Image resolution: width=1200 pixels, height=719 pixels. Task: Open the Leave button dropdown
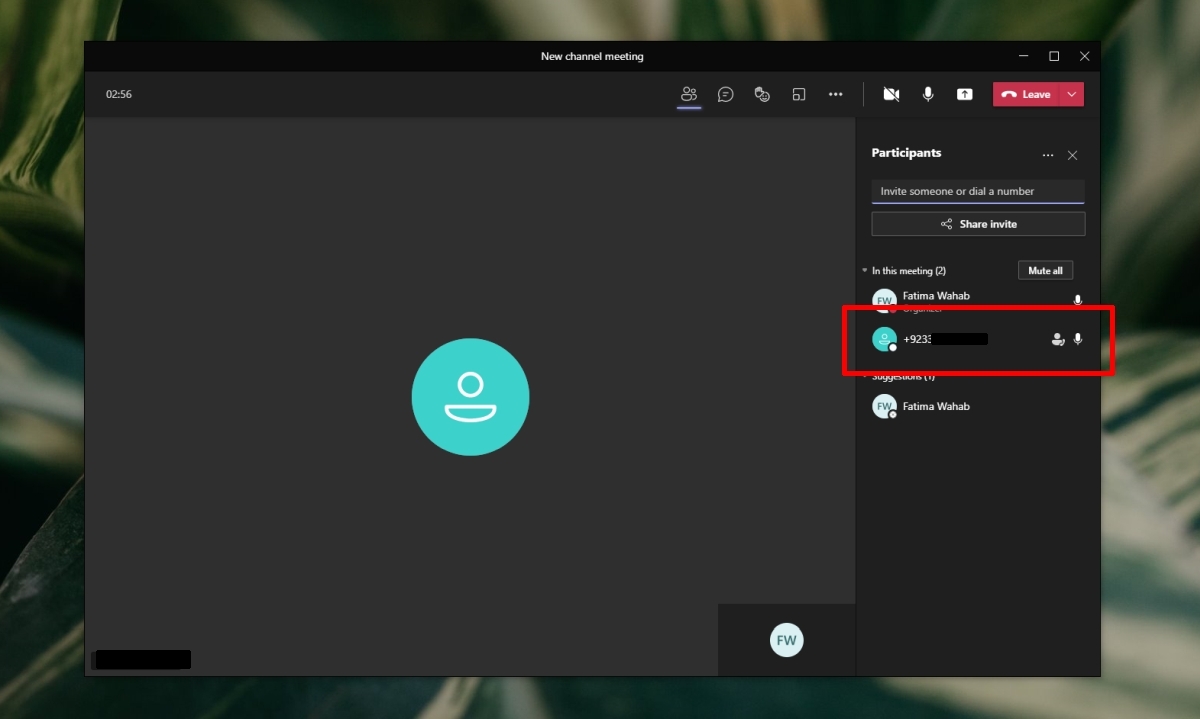point(1072,94)
